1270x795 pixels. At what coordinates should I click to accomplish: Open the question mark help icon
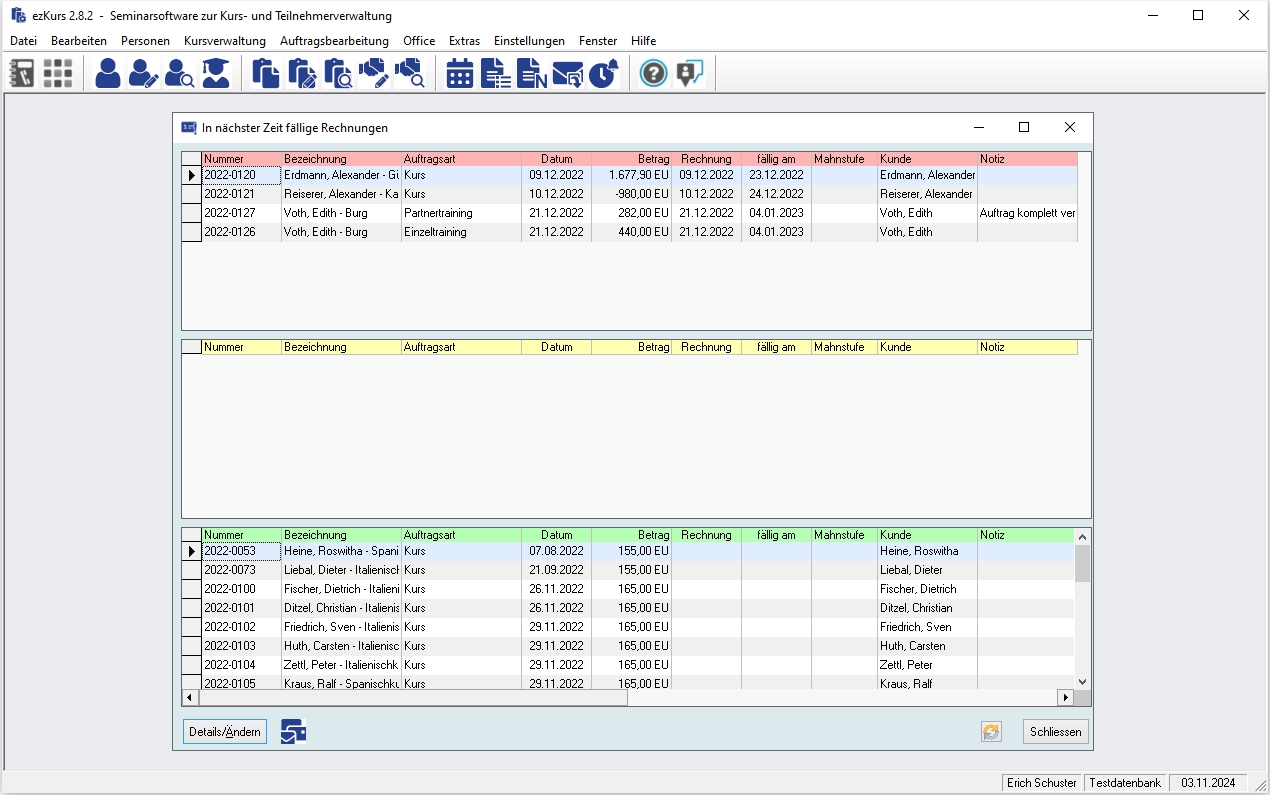[x=653, y=74]
